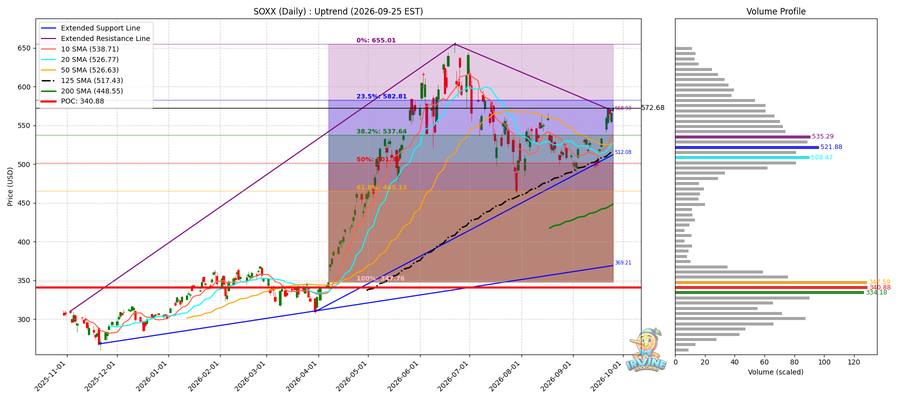Click the '2025-12-01' date tick
The width and height of the screenshot is (900, 400).
click(103, 375)
